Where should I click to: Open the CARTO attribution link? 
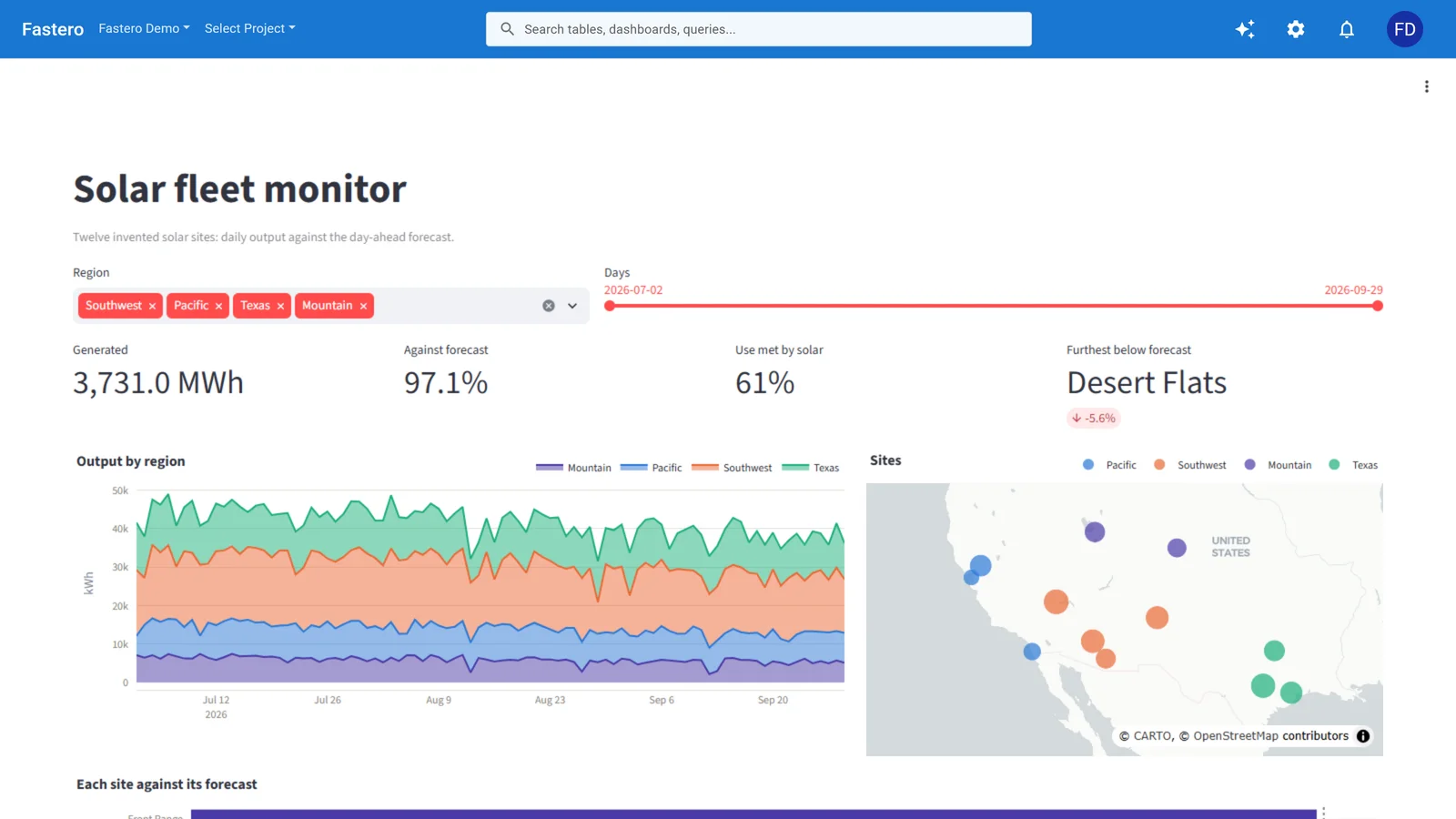pos(1153,736)
